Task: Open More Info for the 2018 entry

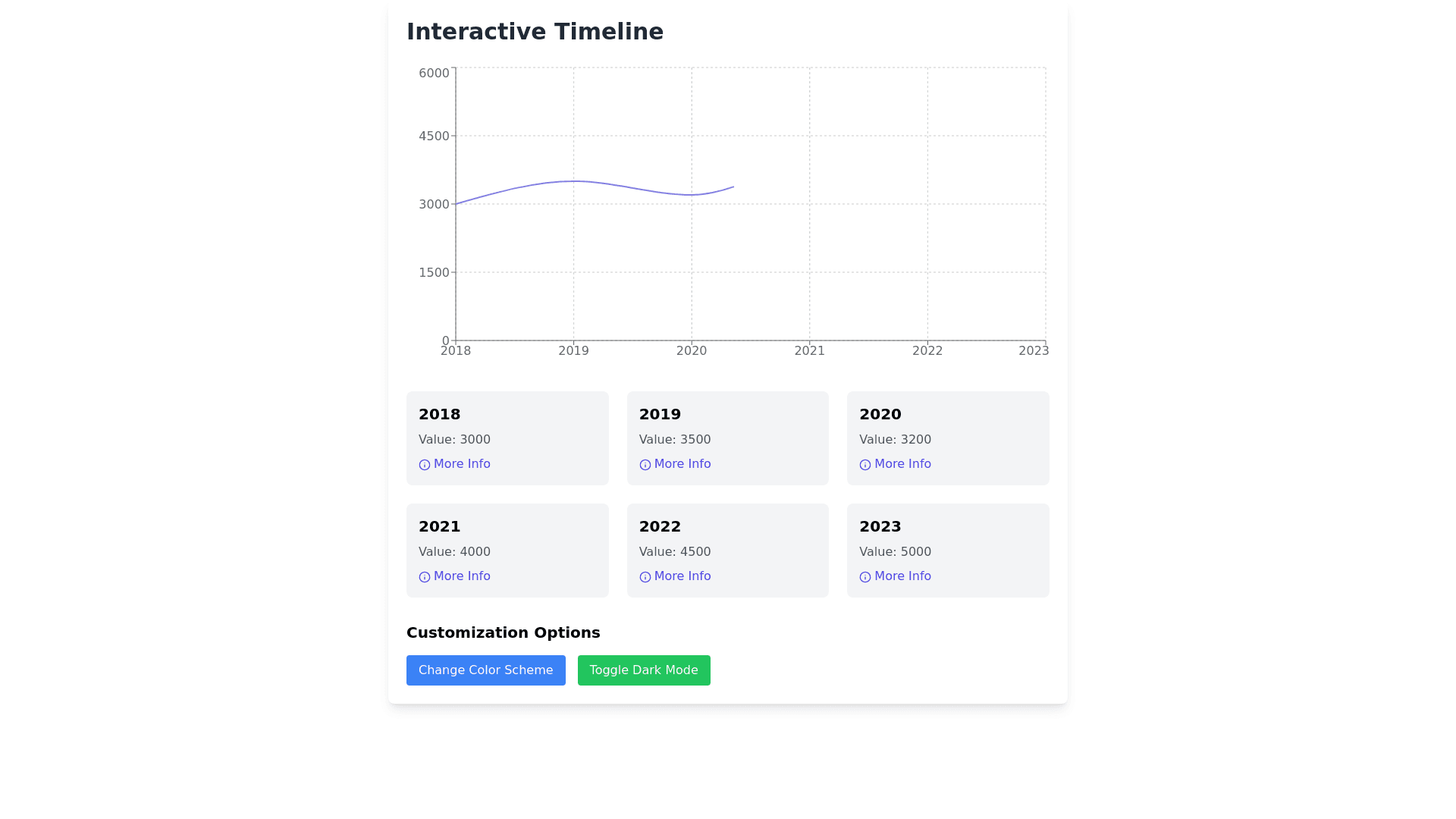Action: click(461, 463)
